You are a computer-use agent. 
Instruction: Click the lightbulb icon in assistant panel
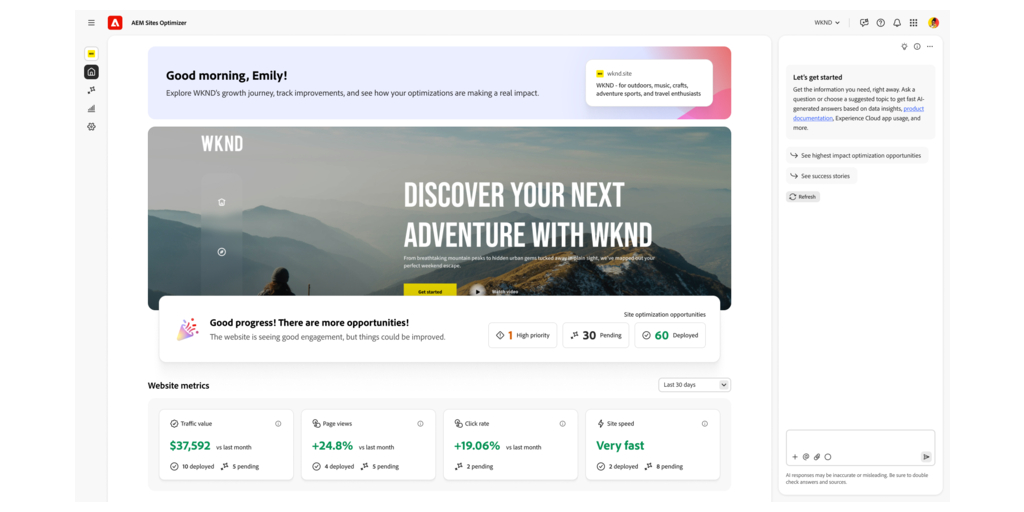[904, 46]
